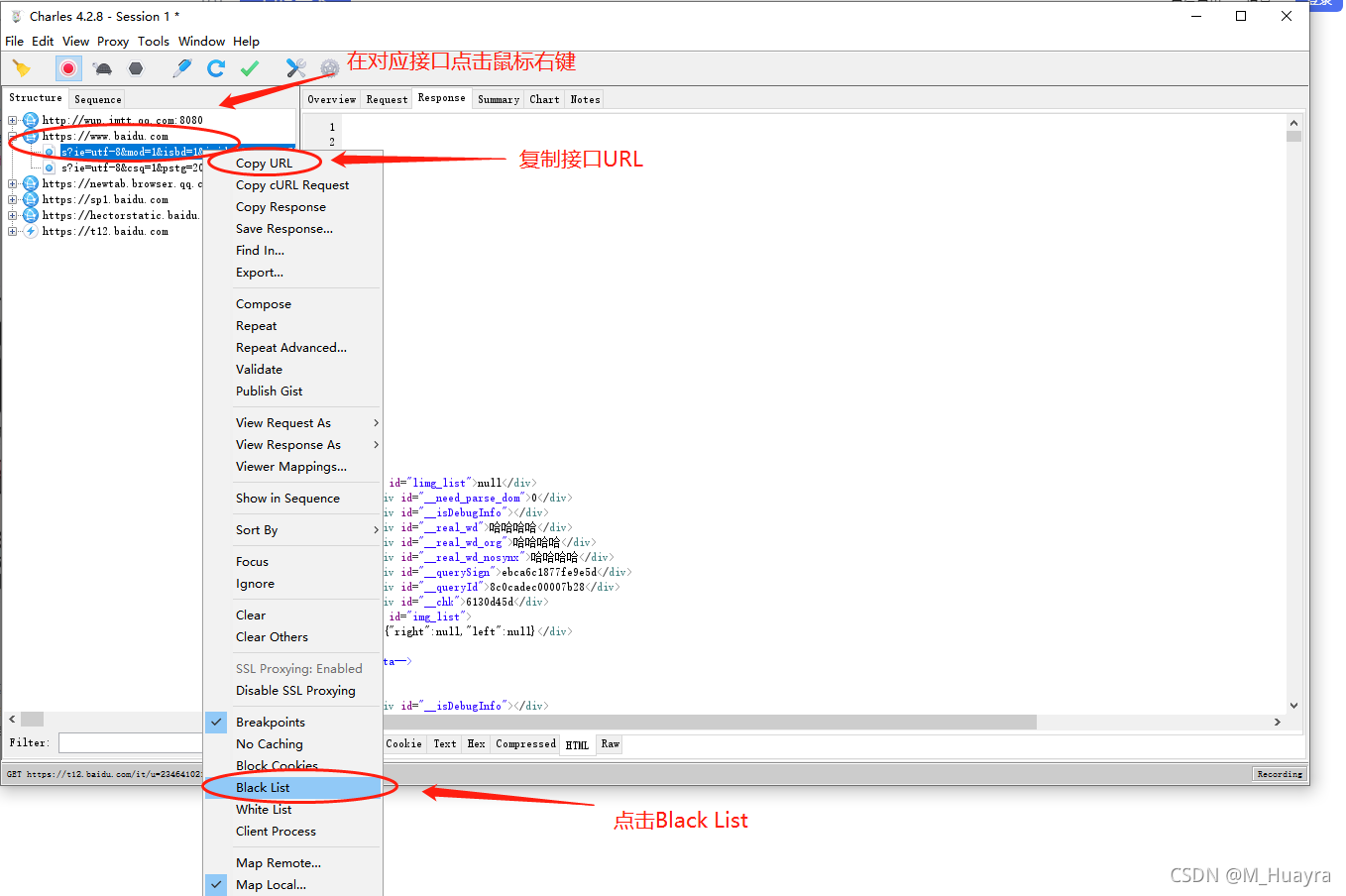Click the Recording button in status bar

1280,774
